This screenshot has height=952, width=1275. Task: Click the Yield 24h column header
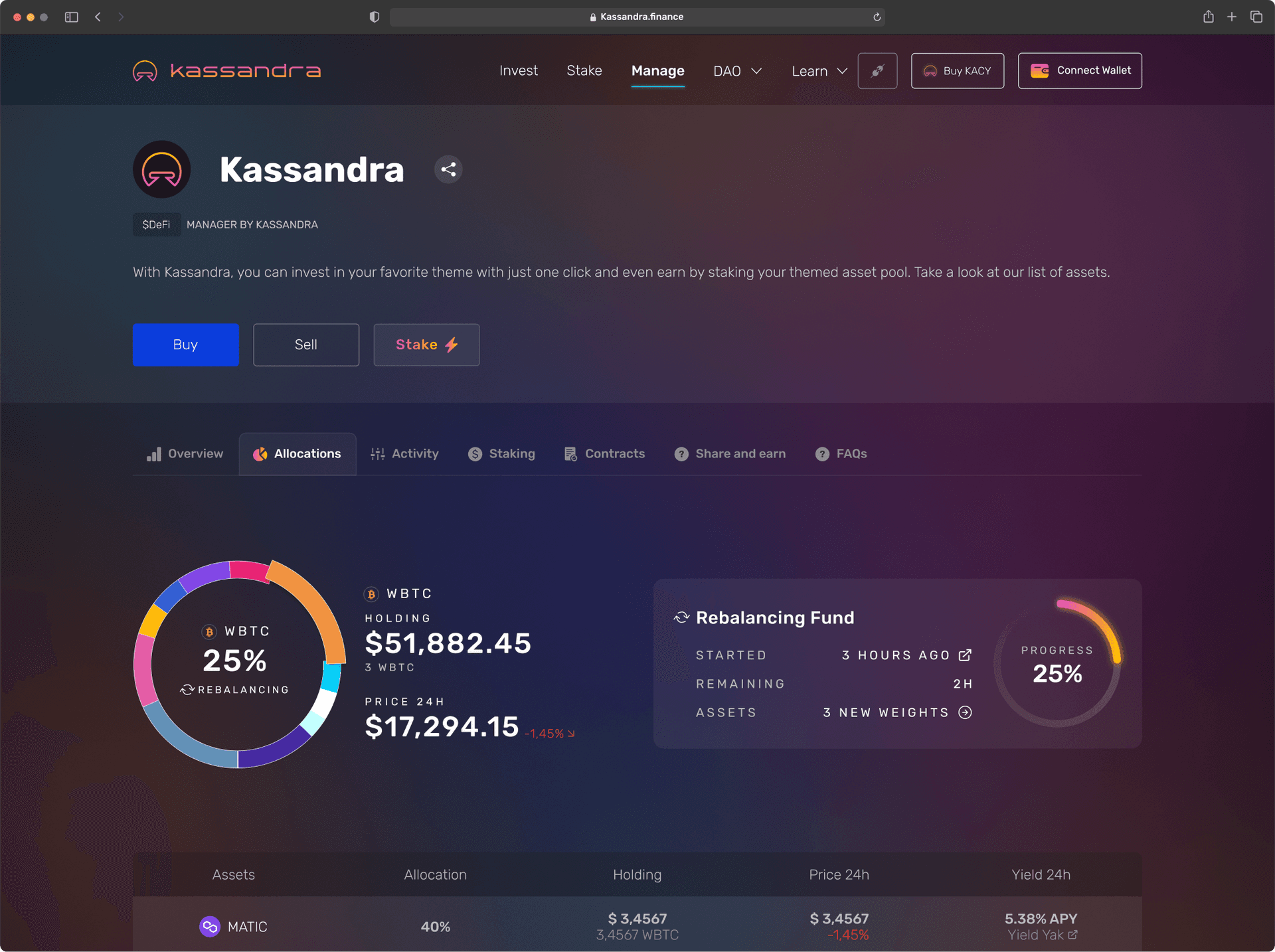1041,874
